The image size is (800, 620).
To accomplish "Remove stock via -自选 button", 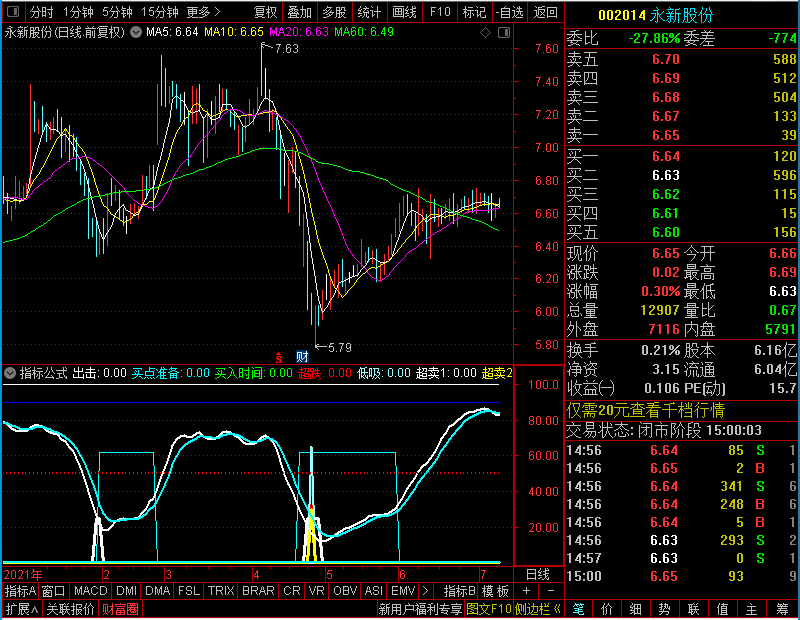I will [510, 12].
